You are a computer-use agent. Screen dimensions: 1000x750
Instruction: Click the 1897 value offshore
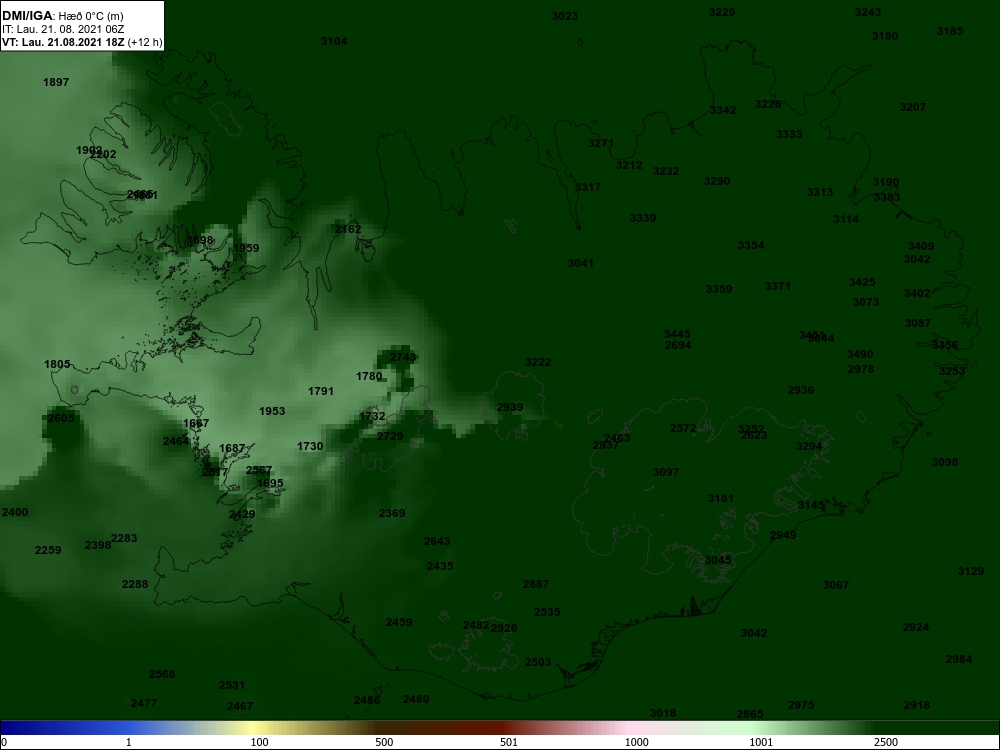coord(56,82)
